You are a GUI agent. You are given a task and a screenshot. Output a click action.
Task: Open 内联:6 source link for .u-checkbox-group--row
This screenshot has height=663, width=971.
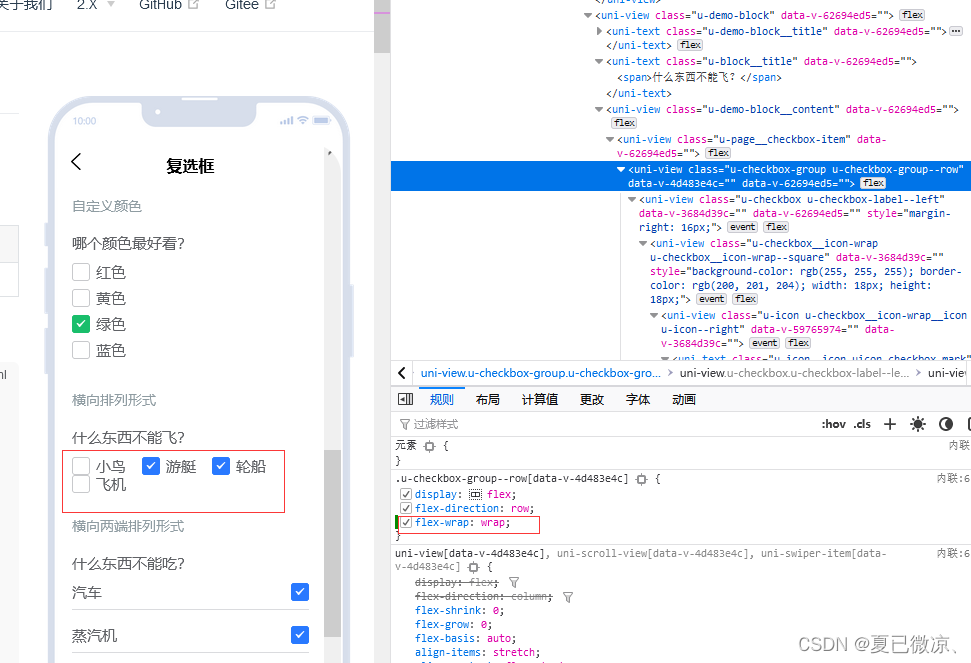pyautogui.click(x=954, y=479)
